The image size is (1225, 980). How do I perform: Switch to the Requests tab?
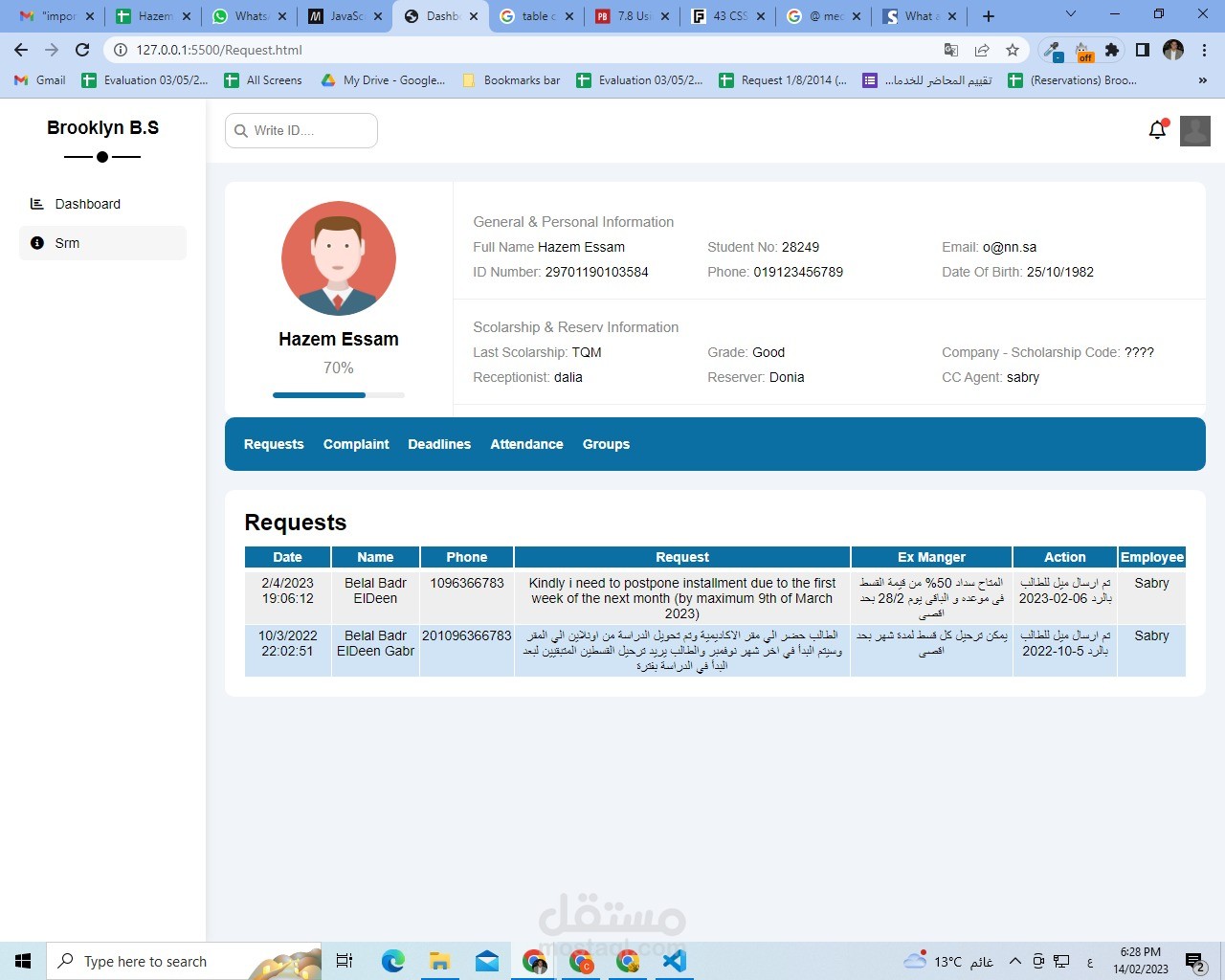(x=274, y=444)
